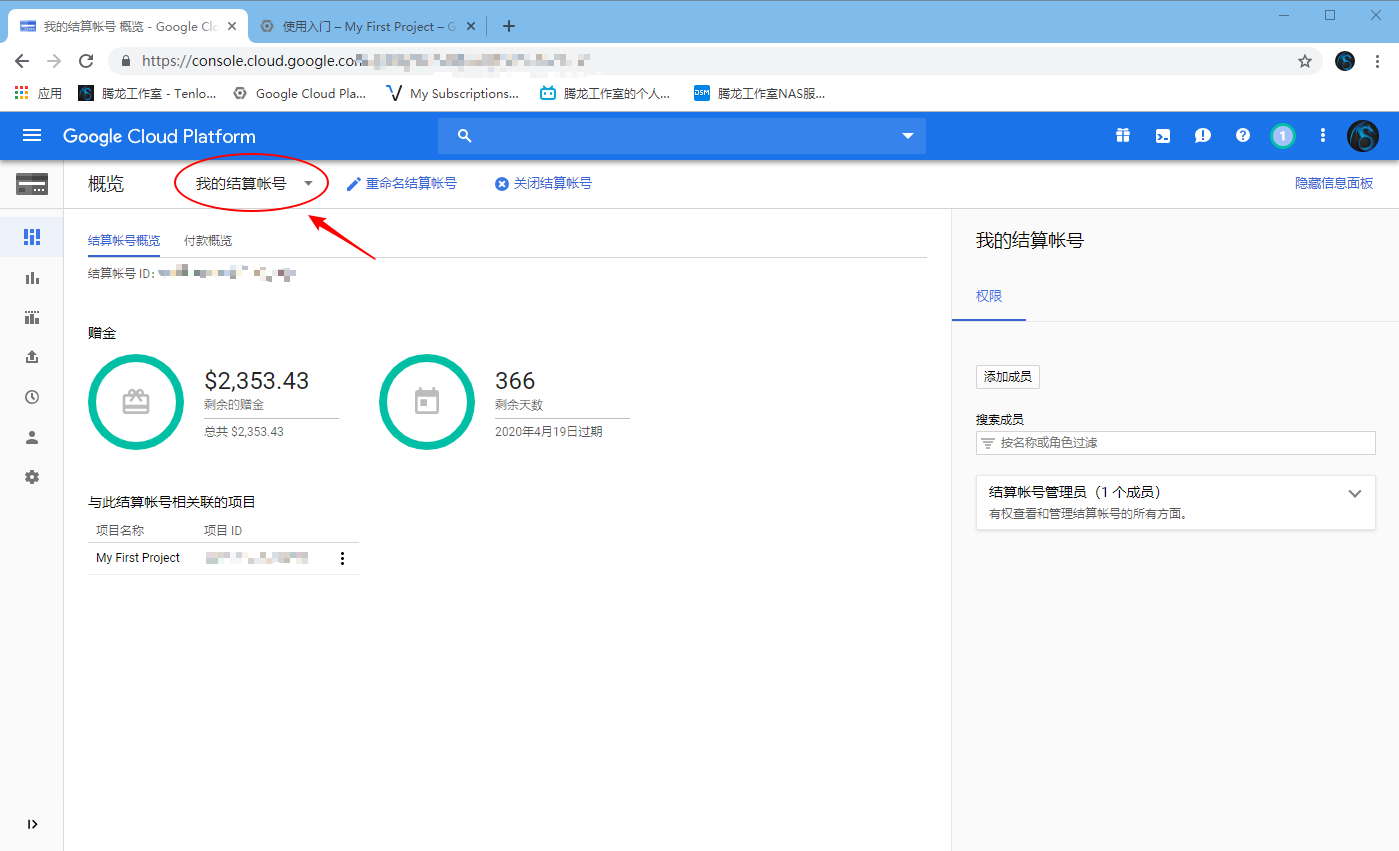Open the billing export sidebar icon
1399x851 pixels.
point(32,357)
